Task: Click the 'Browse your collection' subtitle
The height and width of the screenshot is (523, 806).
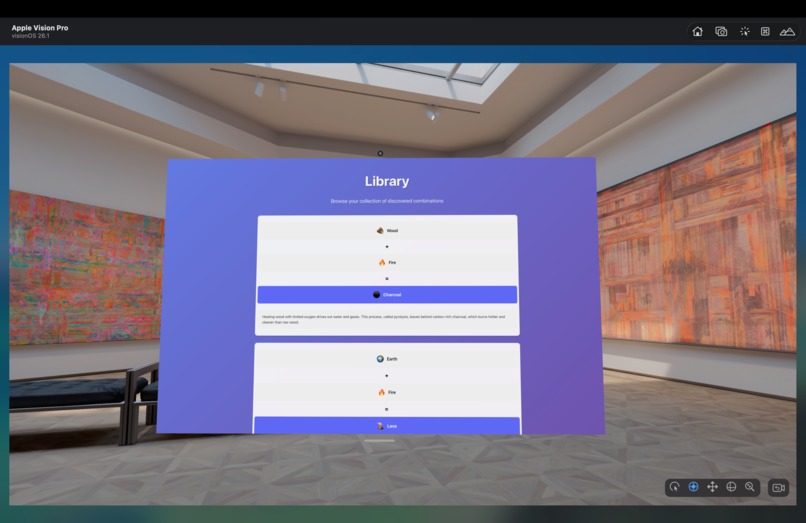Action: [387, 201]
